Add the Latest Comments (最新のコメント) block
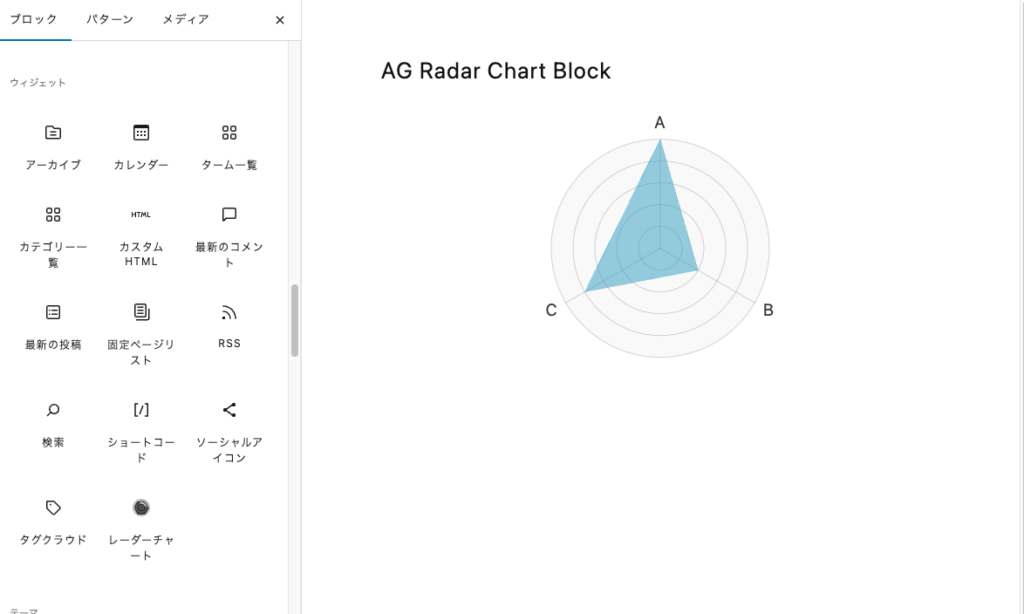 pos(229,235)
